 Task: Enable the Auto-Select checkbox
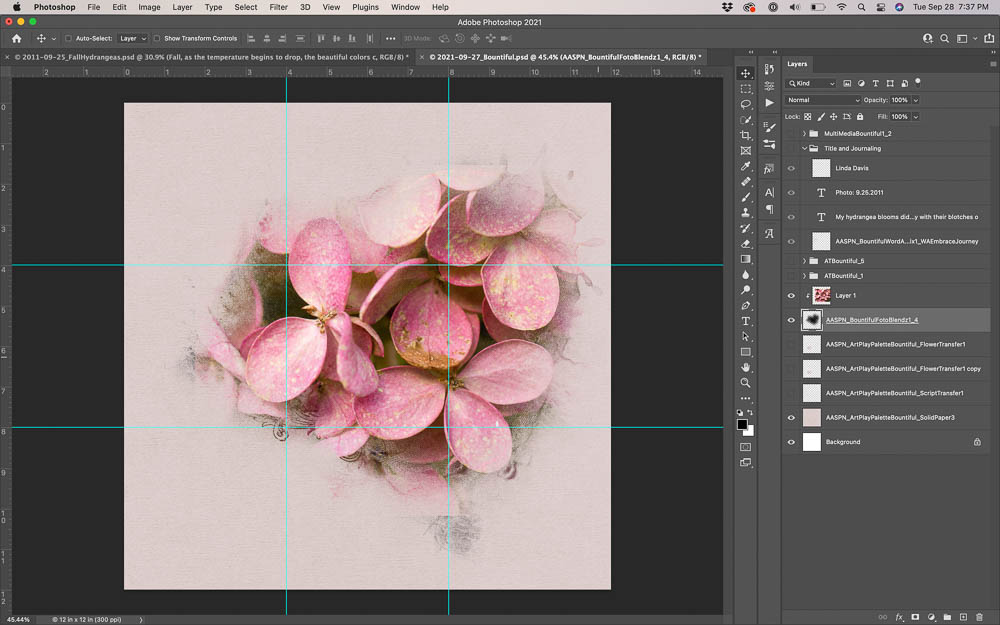click(68, 38)
